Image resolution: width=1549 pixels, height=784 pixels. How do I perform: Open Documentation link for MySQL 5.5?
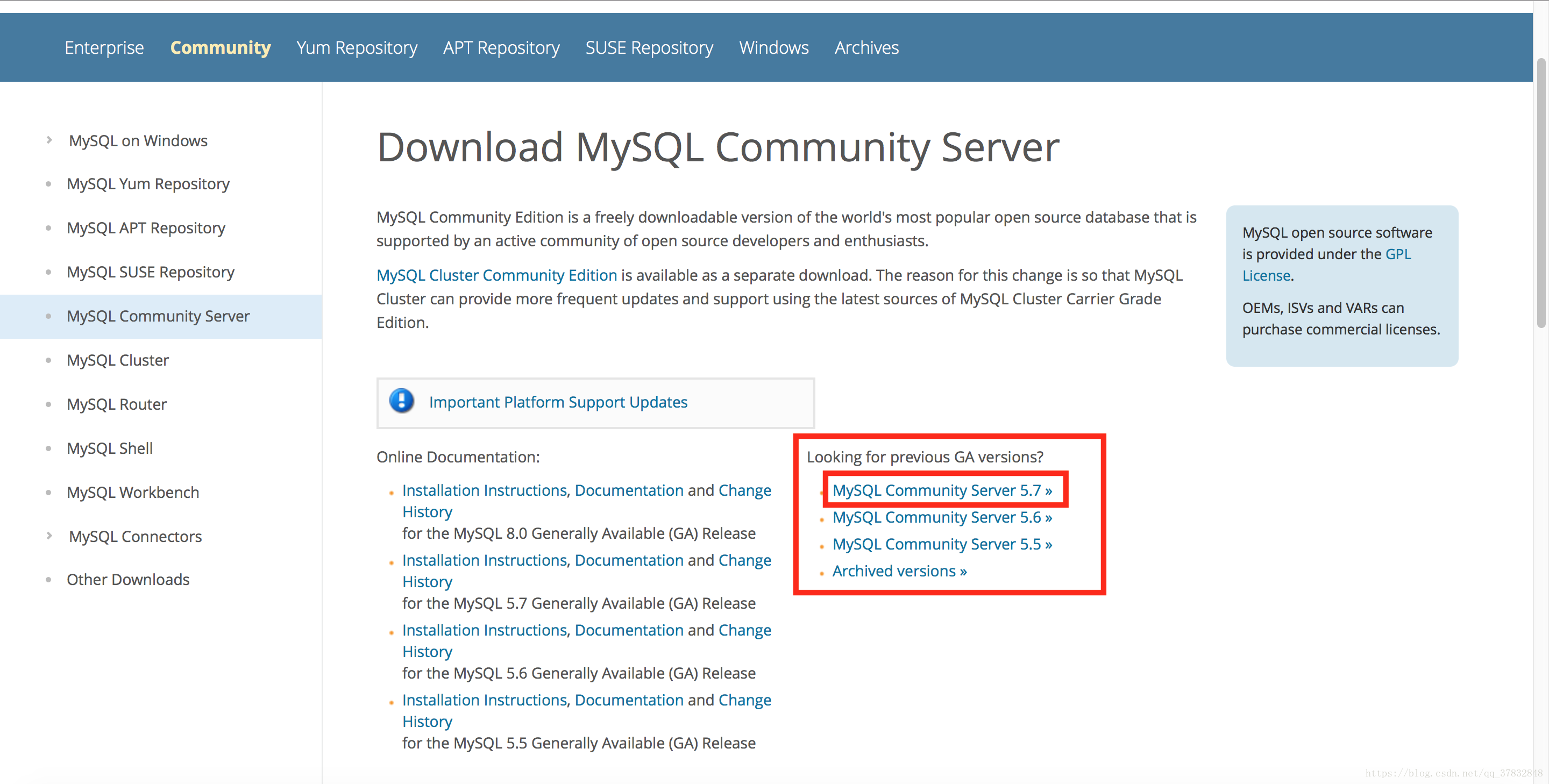(x=629, y=700)
